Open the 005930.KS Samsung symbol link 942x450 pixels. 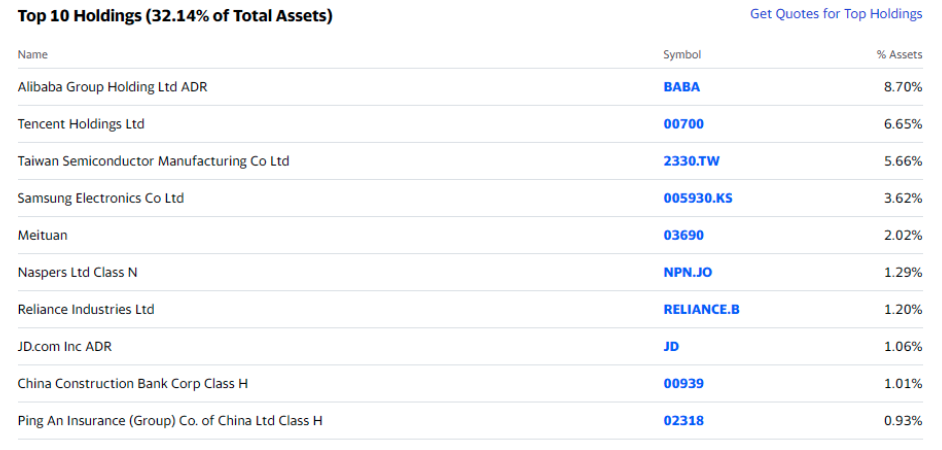tap(697, 198)
